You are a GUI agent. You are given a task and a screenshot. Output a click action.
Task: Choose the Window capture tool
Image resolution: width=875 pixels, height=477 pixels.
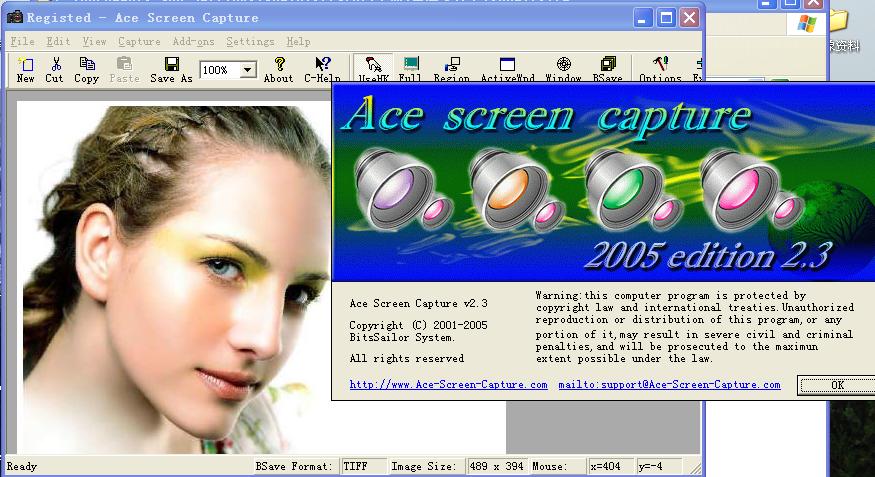point(564,69)
